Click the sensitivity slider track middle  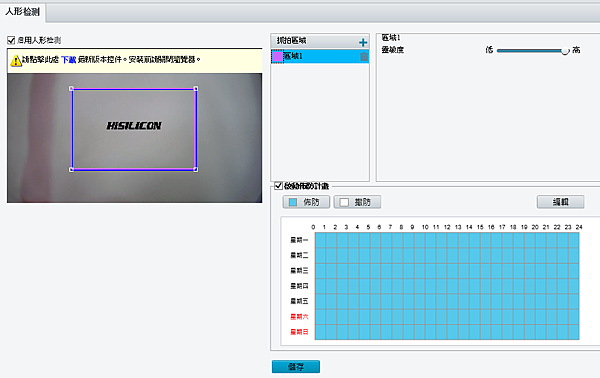click(532, 51)
